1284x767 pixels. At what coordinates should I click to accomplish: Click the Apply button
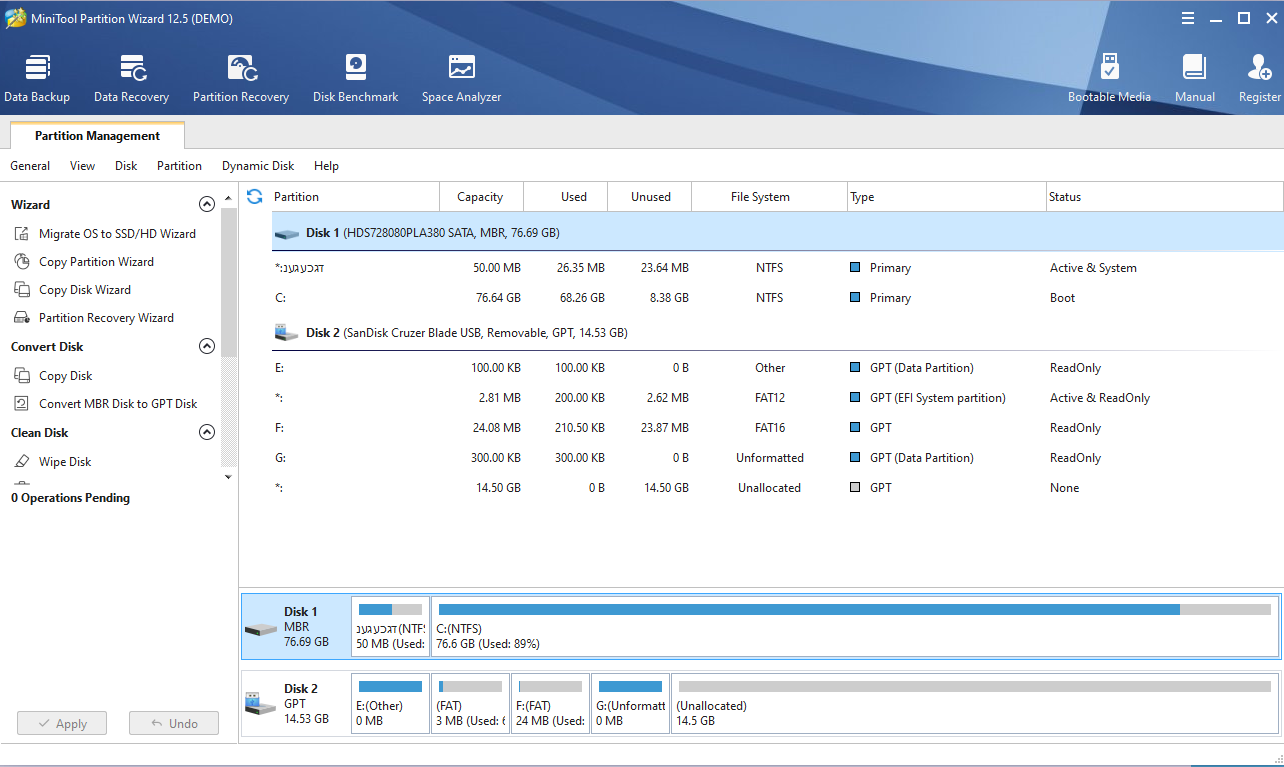(x=62, y=724)
